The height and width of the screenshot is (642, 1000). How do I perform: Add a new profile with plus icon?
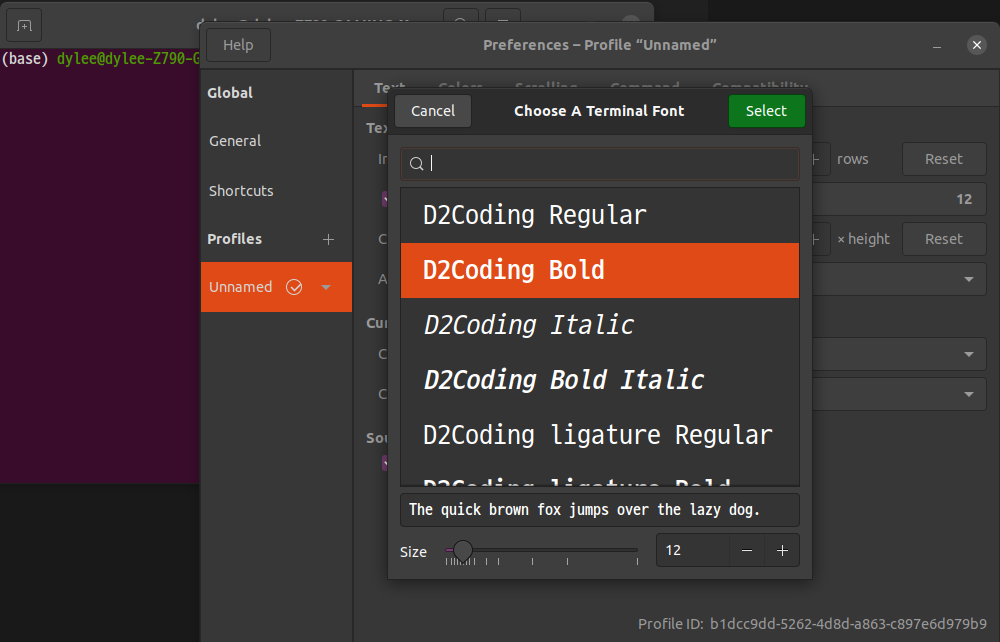(328, 239)
